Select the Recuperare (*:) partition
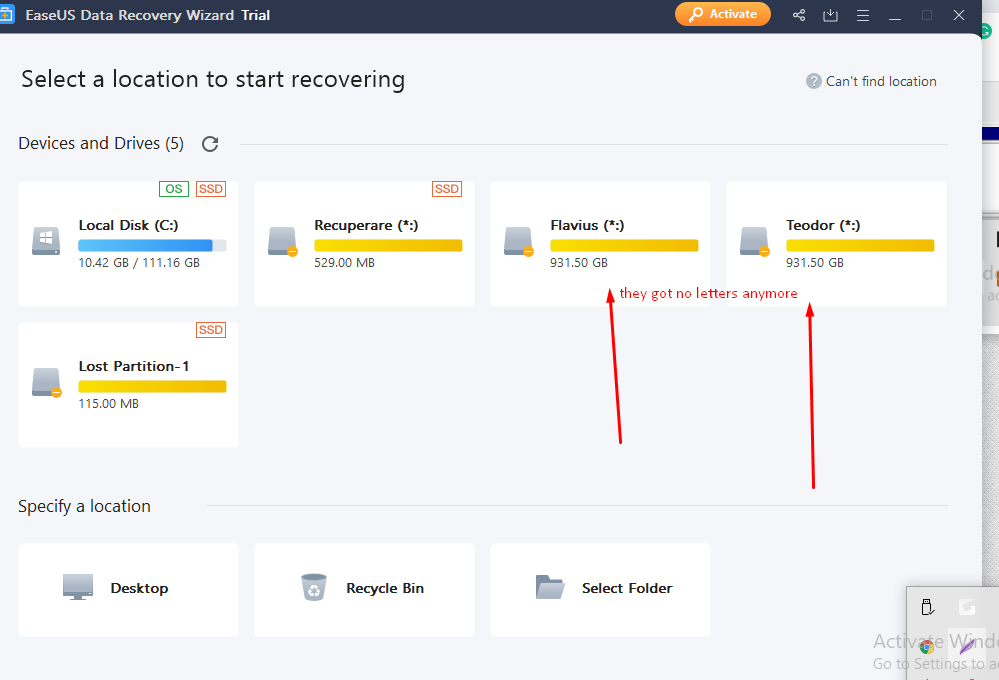 coord(364,244)
